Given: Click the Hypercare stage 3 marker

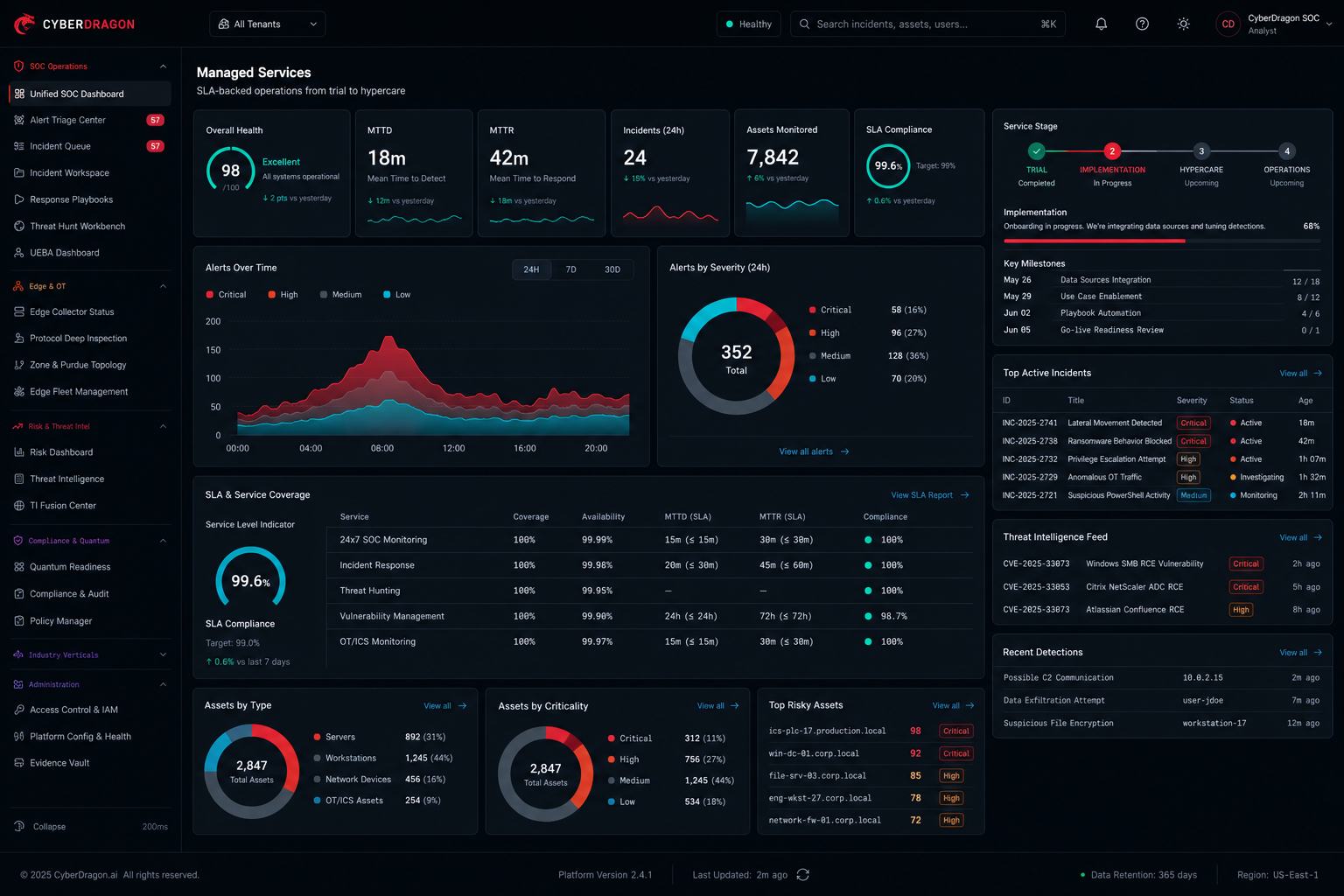Looking at the screenshot, I should tap(1201, 151).
